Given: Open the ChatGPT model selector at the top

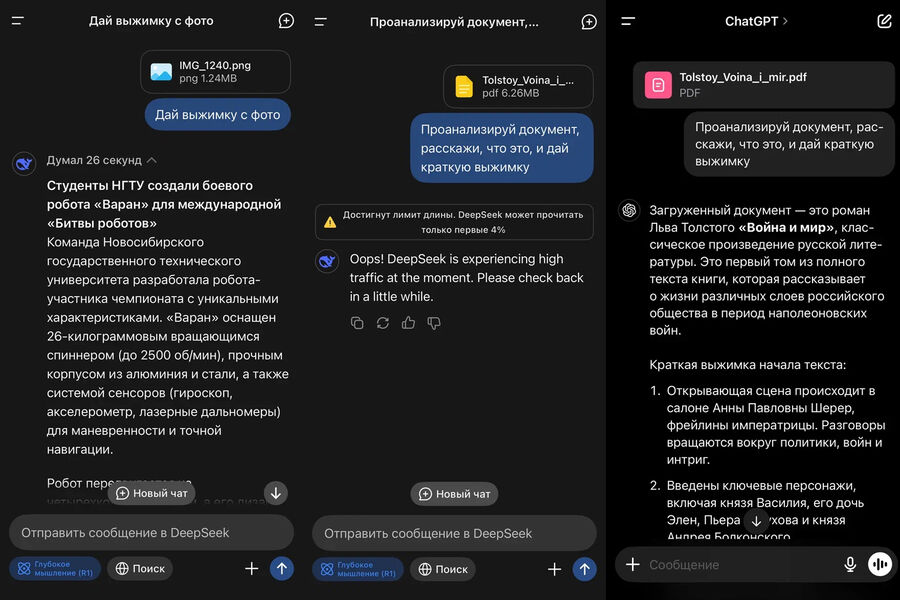Looking at the screenshot, I should click(756, 21).
